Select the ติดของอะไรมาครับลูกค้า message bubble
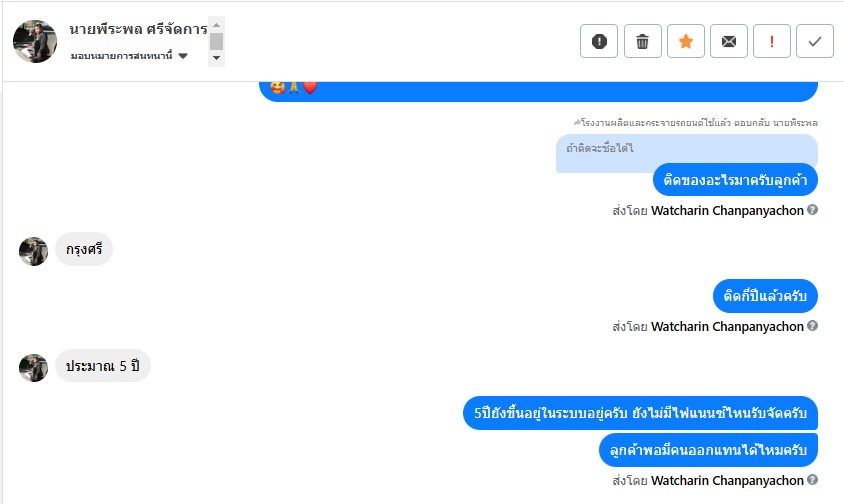 pos(735,180)
